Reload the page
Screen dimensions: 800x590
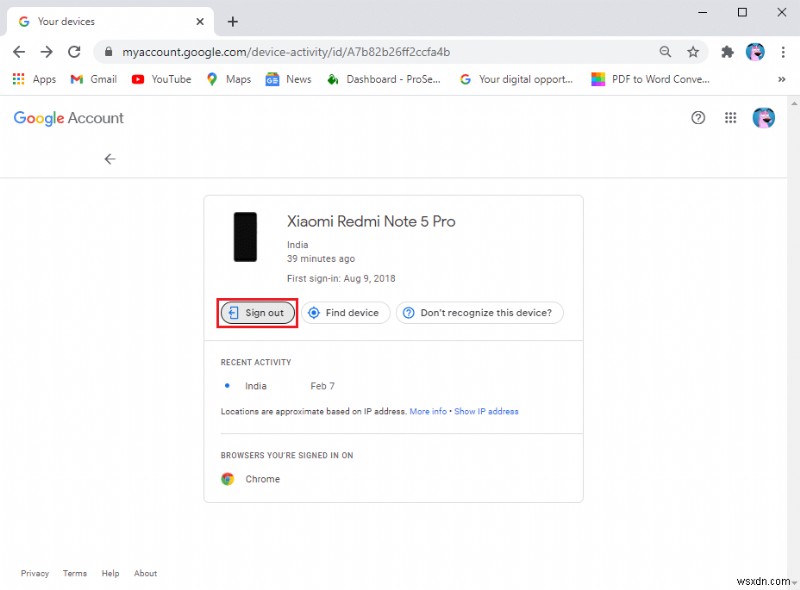tap(74, 52)
